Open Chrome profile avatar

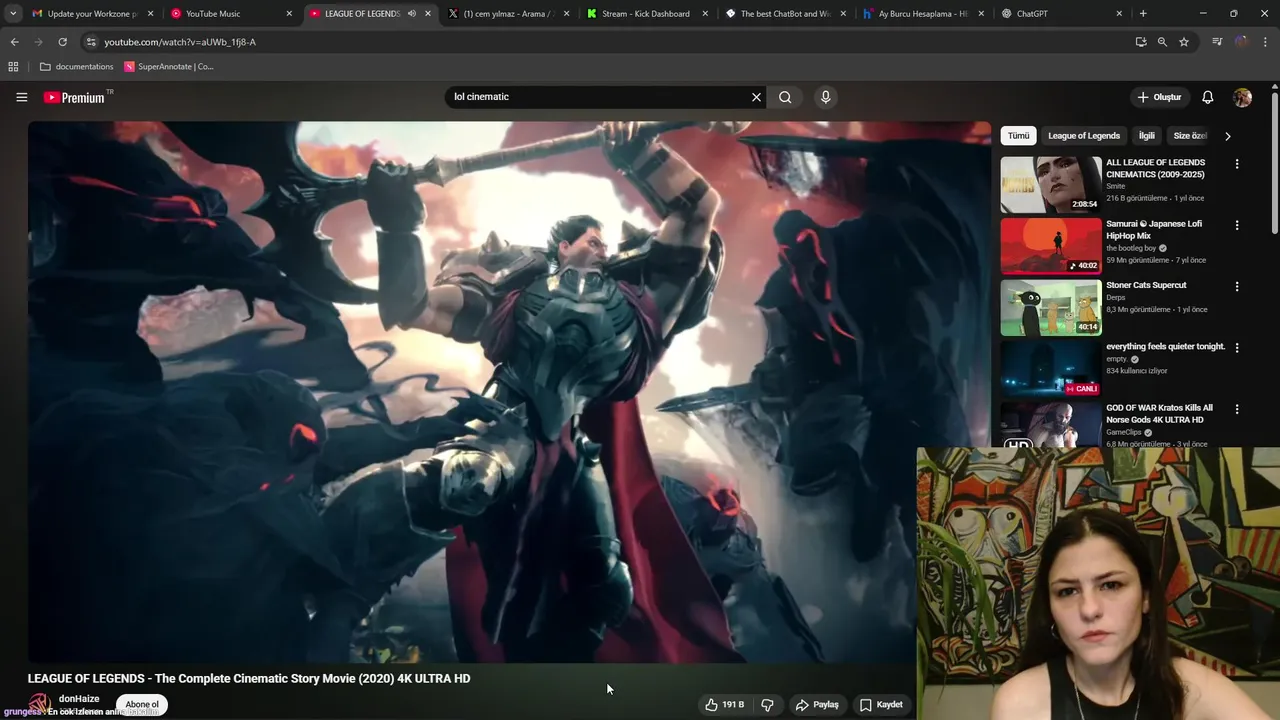[x=1241, y=42]
